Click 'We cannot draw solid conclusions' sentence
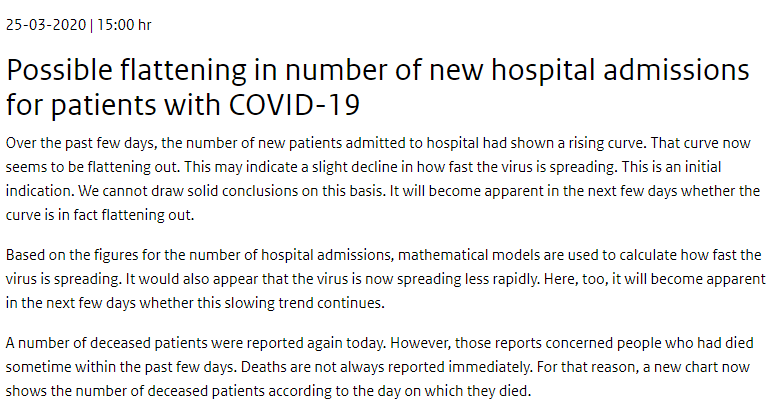This screenshot has height=412, width=769. tap(231, 191)
